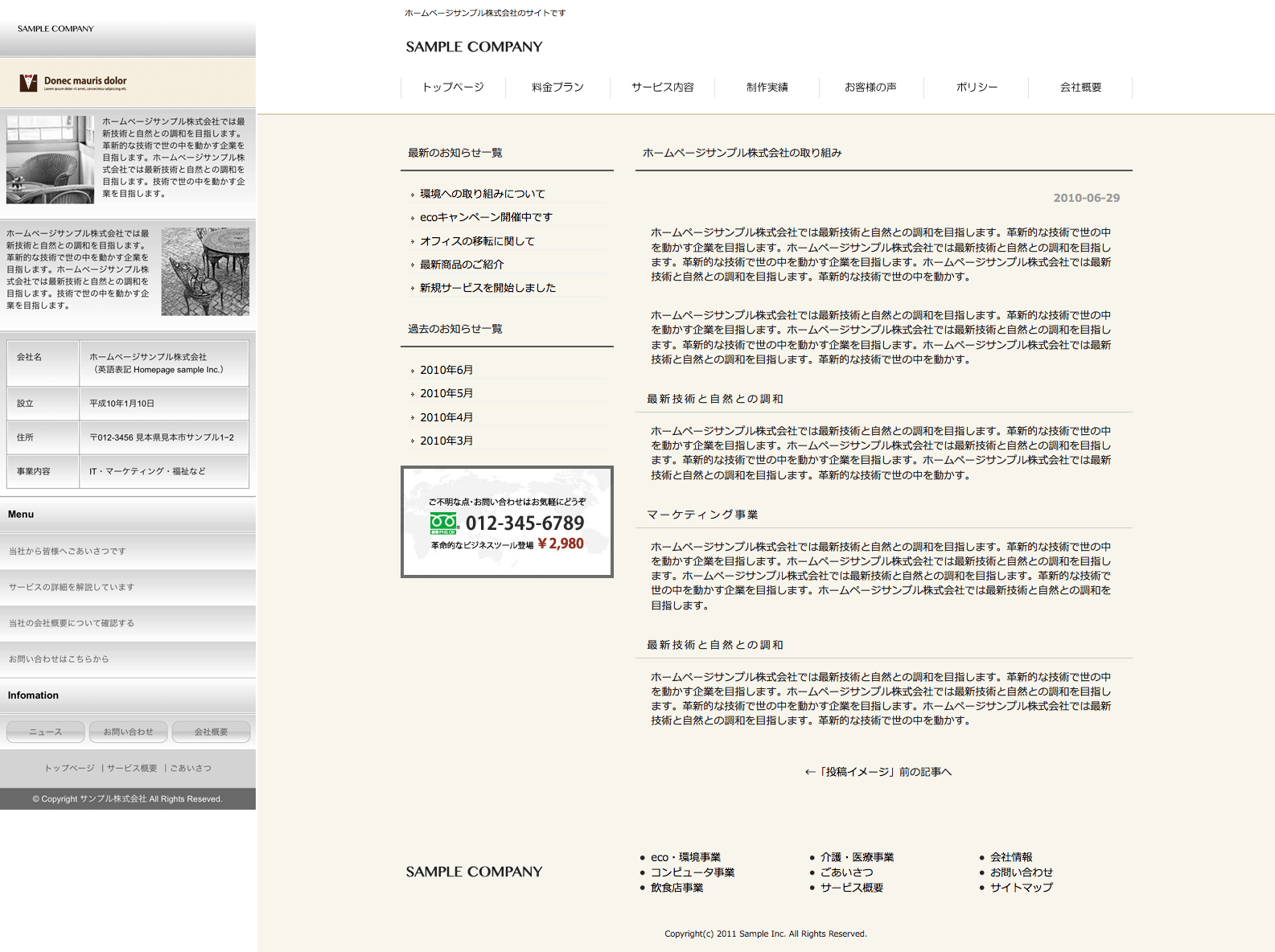Click the 012-345-6789 contact banner
The image size is (1275, 952).
(x=507, y=522)
